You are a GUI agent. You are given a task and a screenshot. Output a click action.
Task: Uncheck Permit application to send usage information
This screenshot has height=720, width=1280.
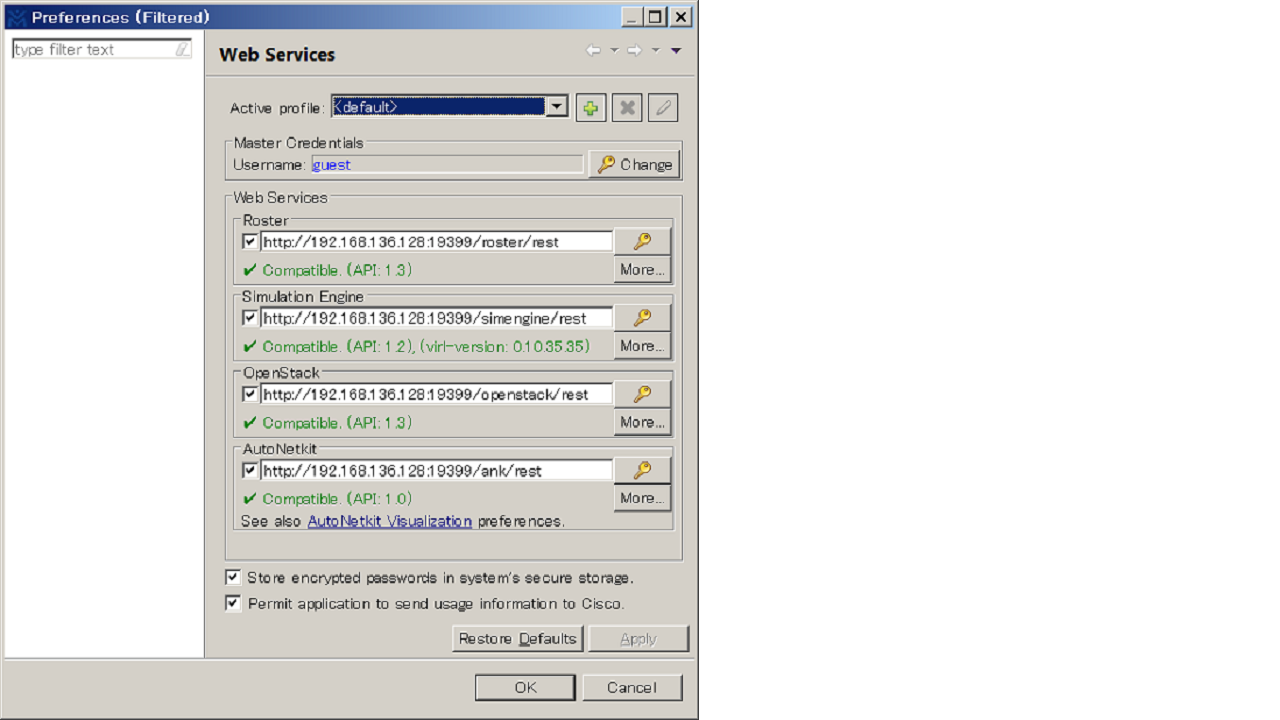click(x=233, y=603)
